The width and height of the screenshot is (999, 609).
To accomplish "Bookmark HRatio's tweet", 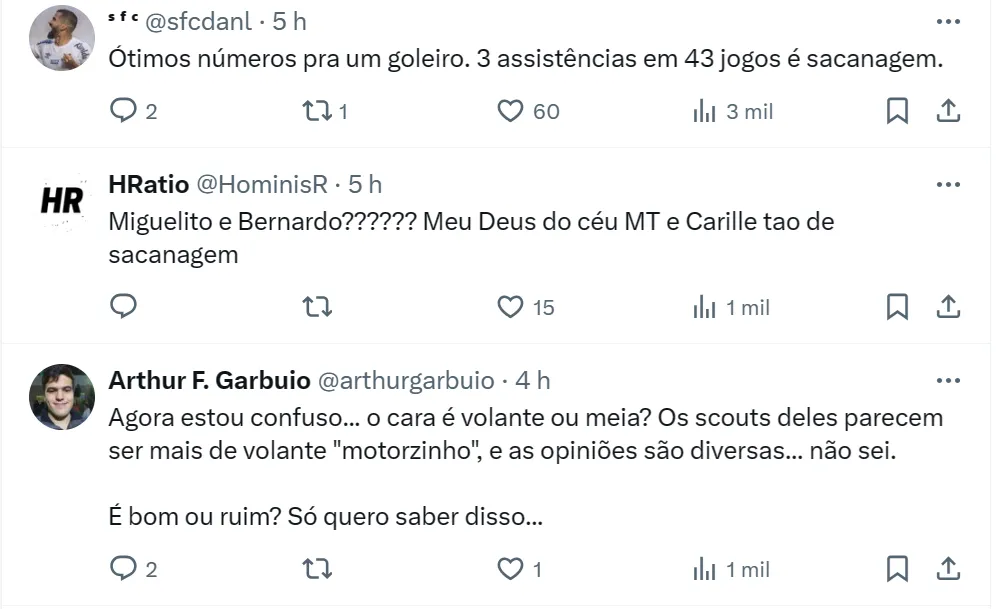I will click(x=897, y=307).
